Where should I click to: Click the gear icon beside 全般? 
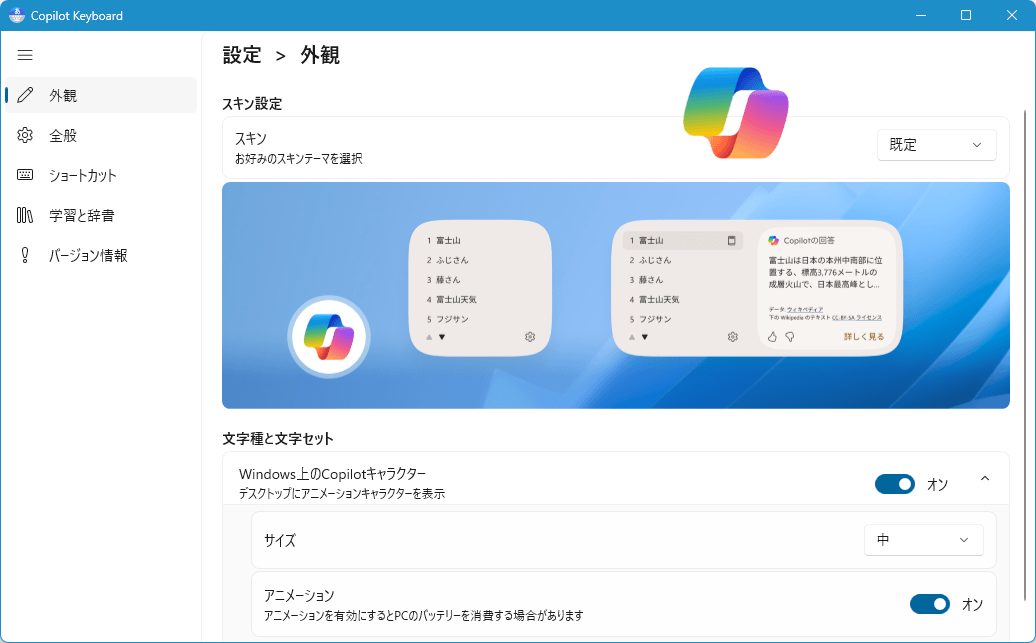tap(26, 135)
